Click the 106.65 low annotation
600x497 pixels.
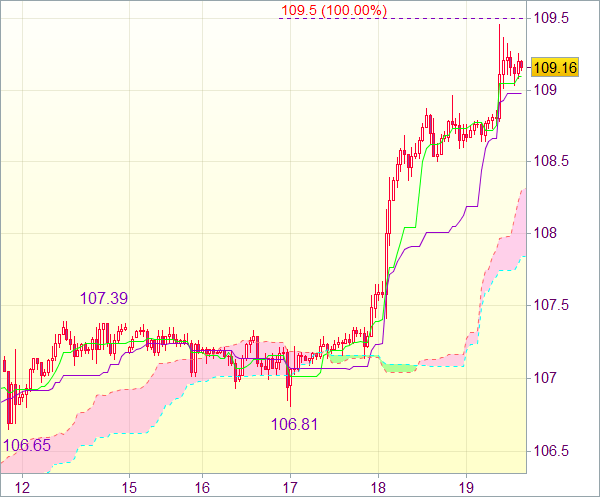tap(27, 445)
